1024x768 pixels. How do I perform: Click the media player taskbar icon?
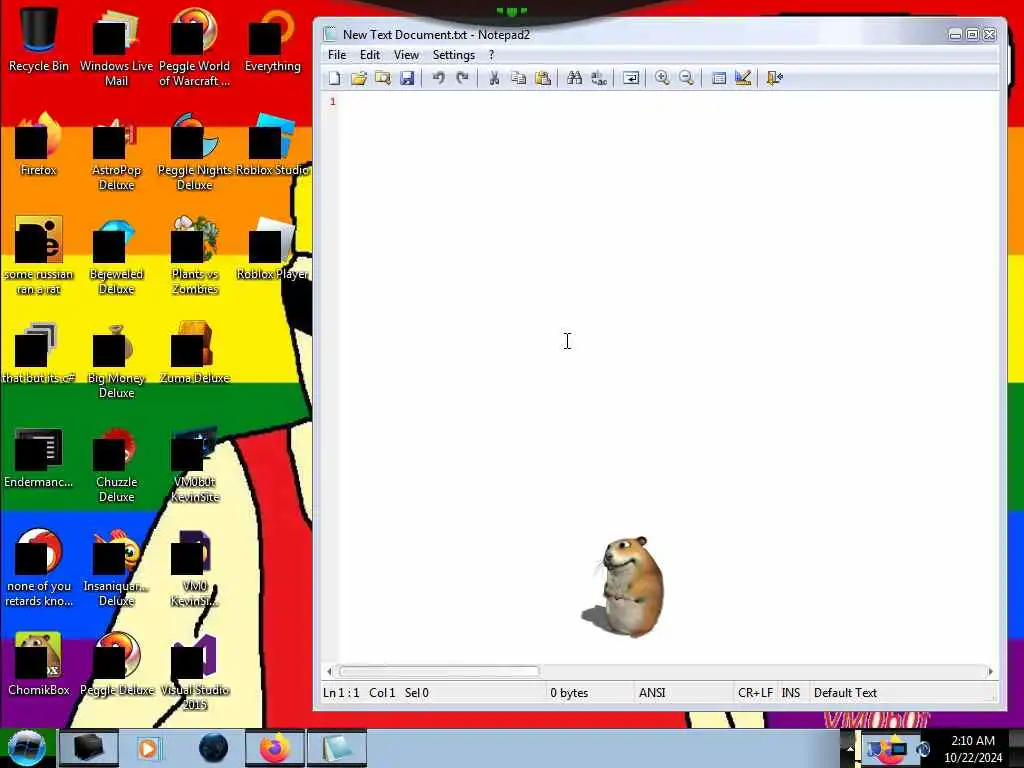[148, 748]
